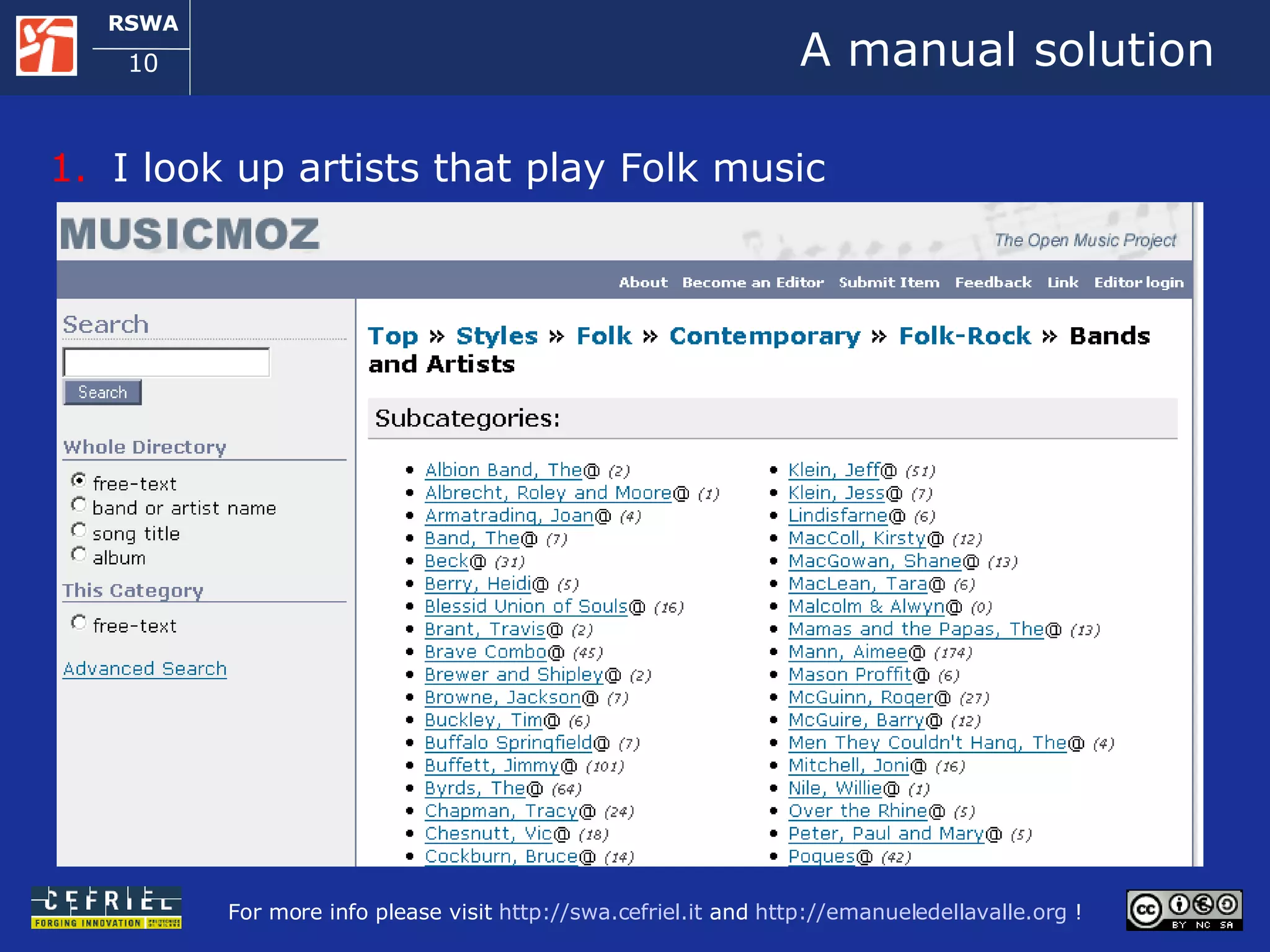This screenshot has width=1270, height=952.
Task: Open Brave Combo subcategory
Action: 486,652
